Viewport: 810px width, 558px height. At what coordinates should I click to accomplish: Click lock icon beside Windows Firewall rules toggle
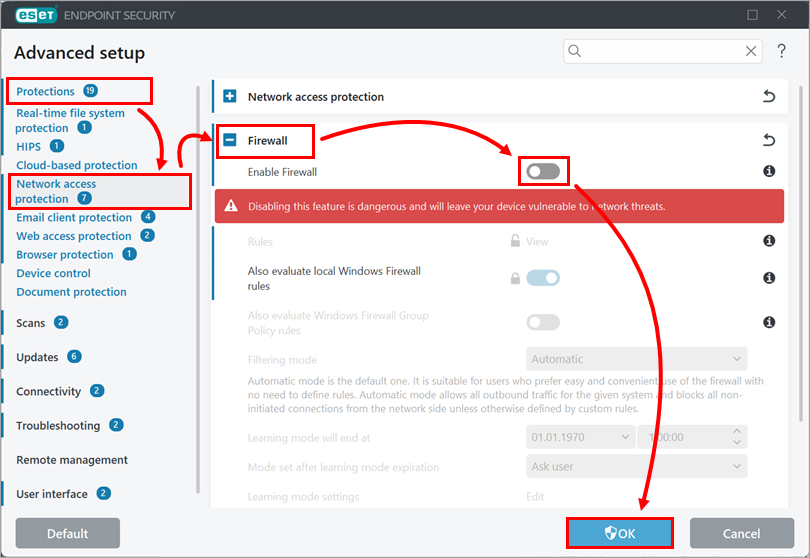(515, 278)
